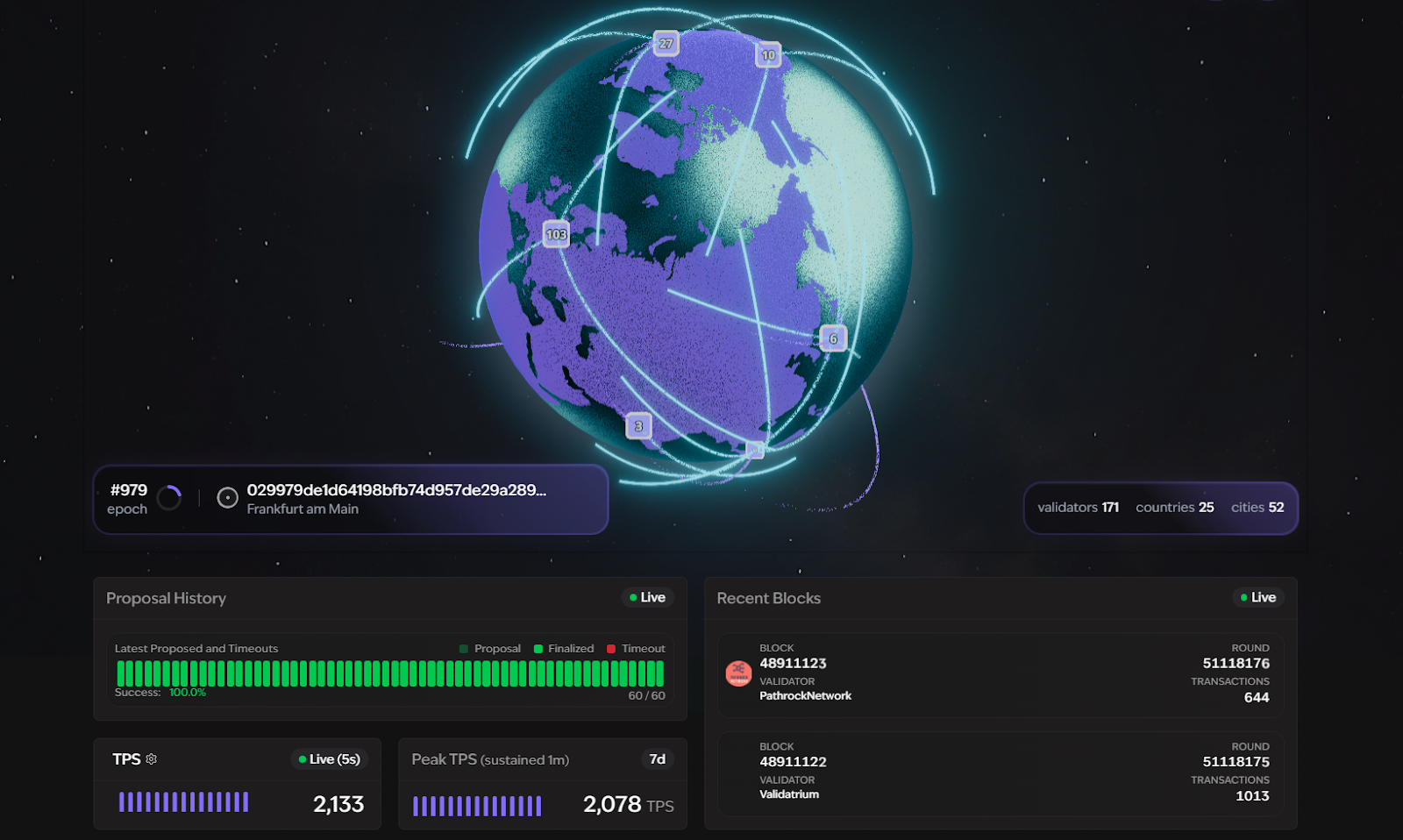This screenshot has width=1403, height=840.
Task: Click the Frankfurt am Main location target icon
Action: click(226, 498)
